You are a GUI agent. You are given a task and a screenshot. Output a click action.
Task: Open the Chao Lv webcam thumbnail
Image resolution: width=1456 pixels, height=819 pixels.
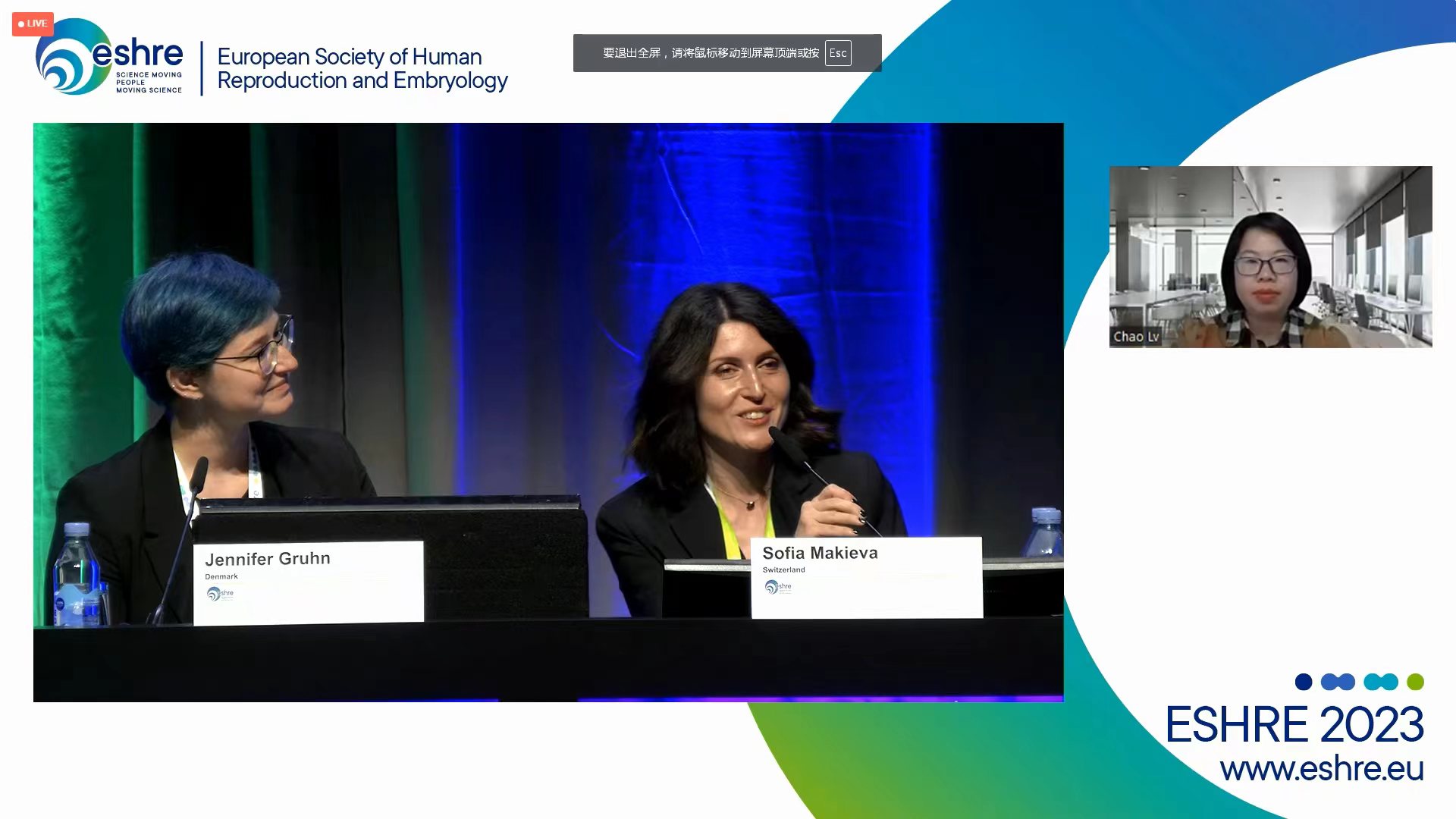click(x=1270, y=256)
